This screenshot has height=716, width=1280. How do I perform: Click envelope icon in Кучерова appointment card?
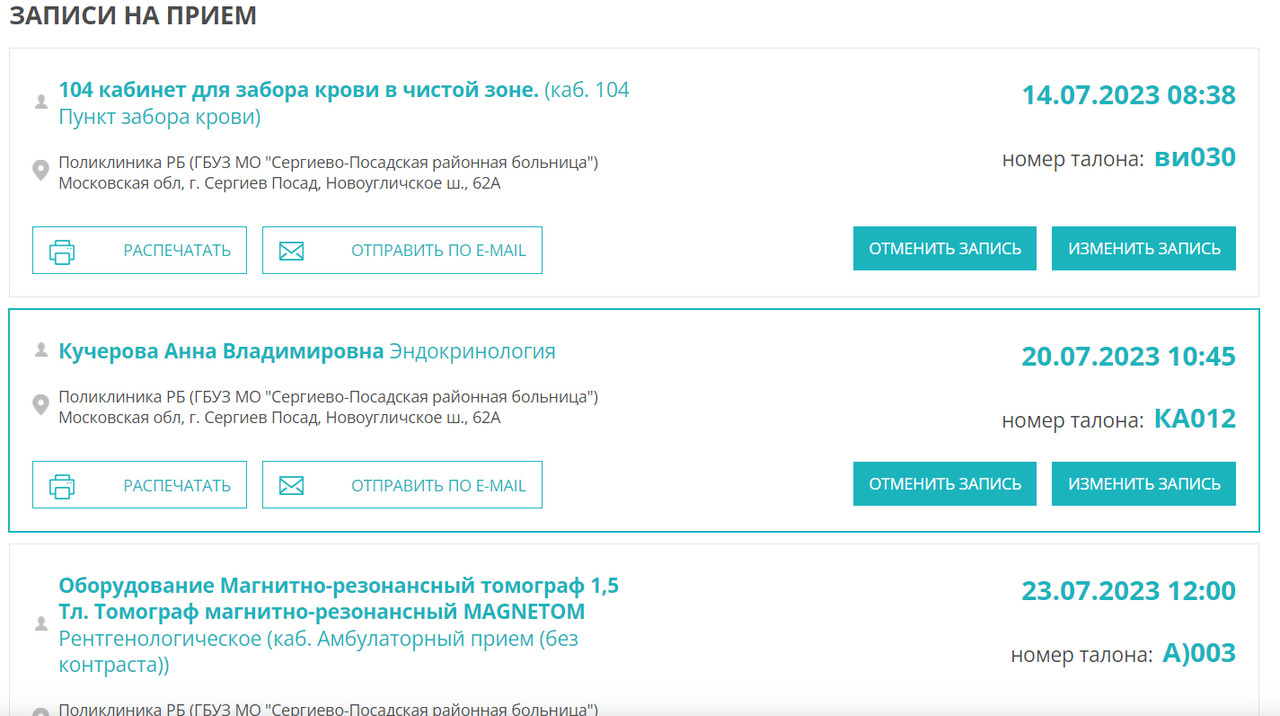pos(291,486)
